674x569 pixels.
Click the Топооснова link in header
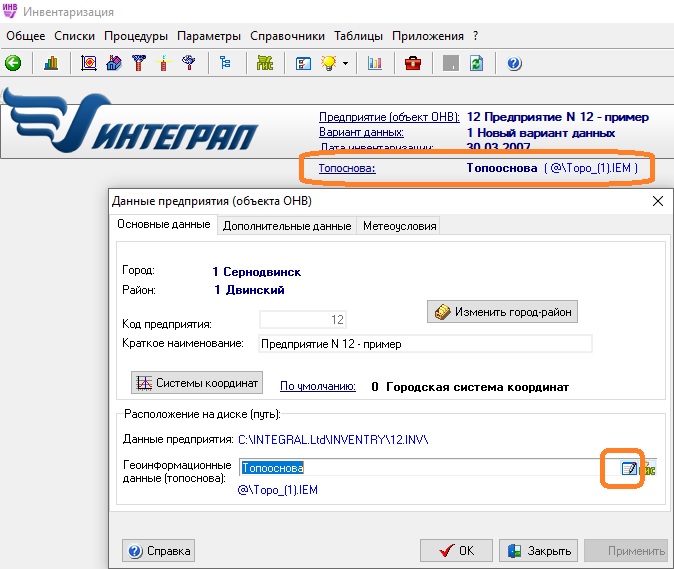pyautogui.click(x=346, y=168)
